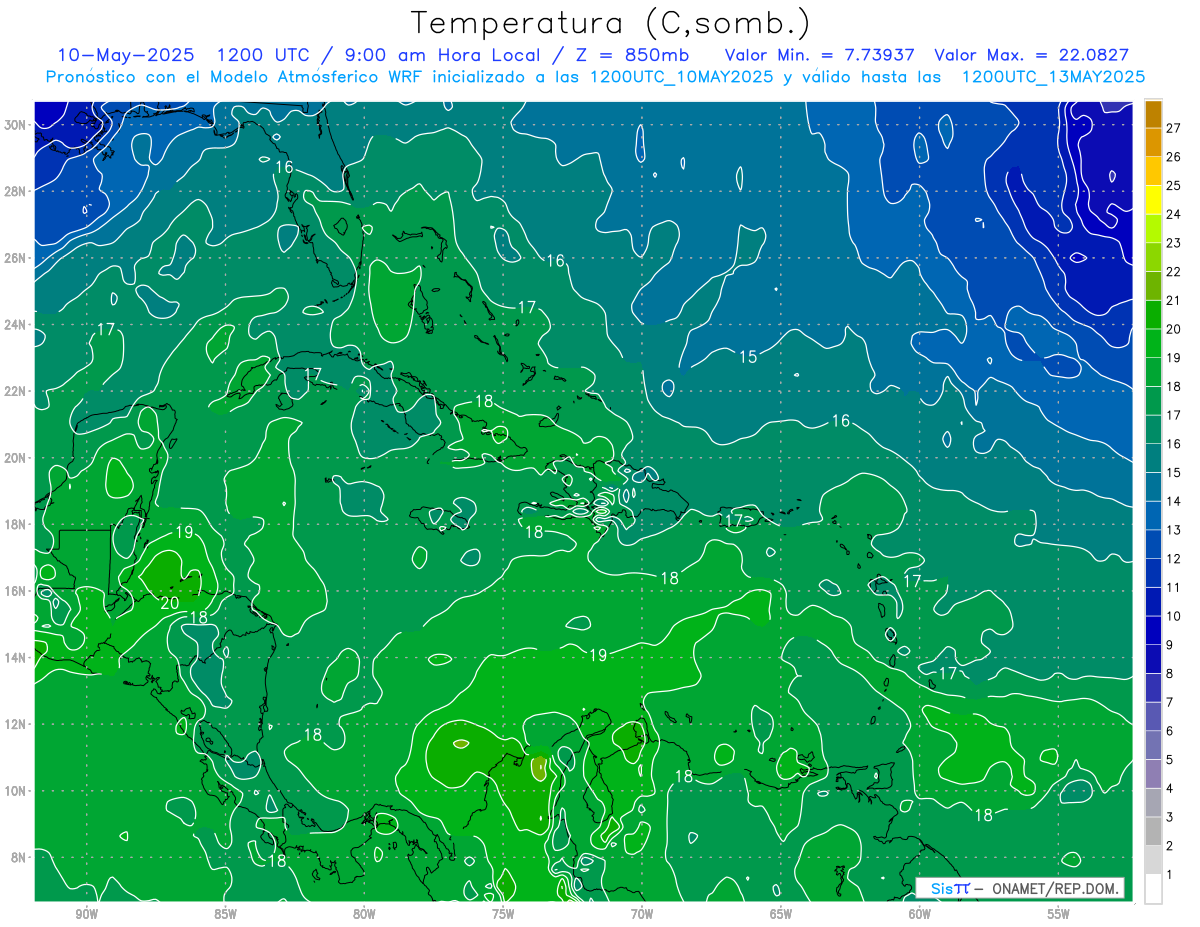This screenshot has height=927, width=1200.
Task: Click the '16N' latitude axis label
Action: tap(14, 591)
